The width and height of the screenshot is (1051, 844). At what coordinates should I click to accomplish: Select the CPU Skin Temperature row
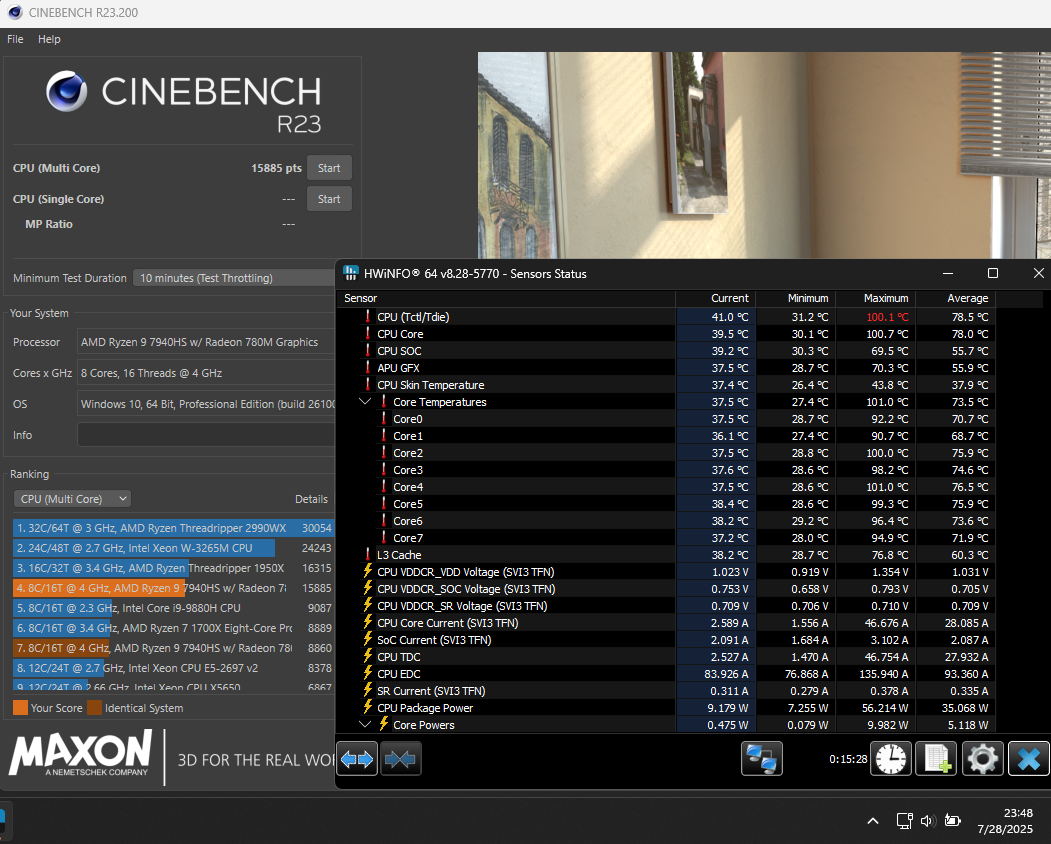click(x=666, y=384)
